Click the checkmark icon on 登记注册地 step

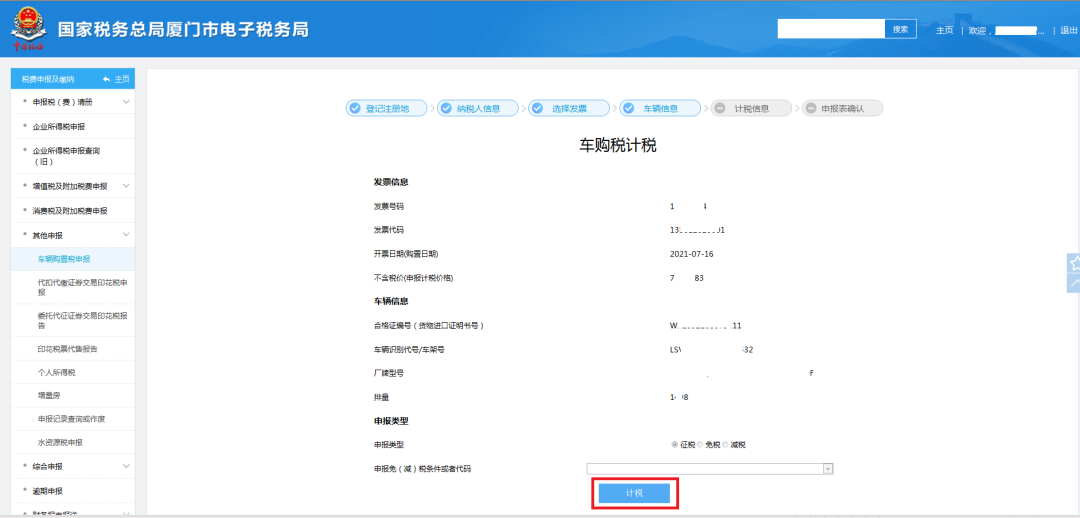pyautogui.click(x=354, y=108)
